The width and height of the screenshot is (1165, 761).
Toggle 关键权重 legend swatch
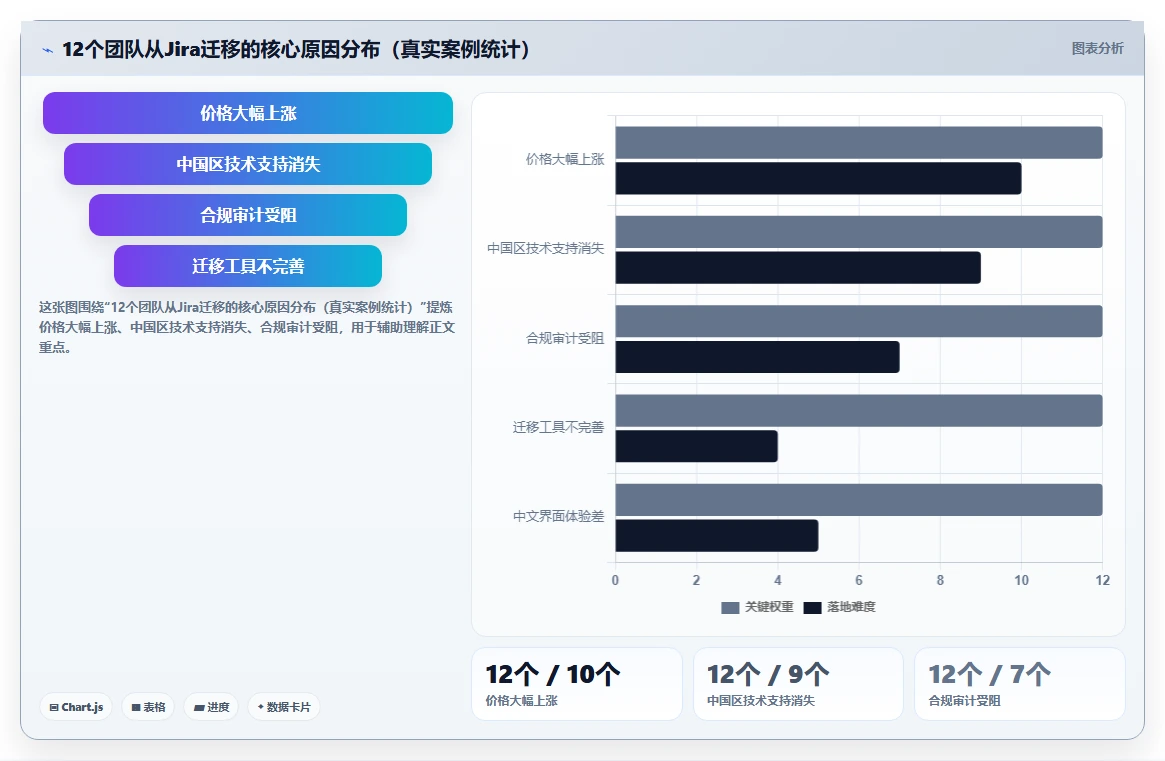[x=730, y=607]
